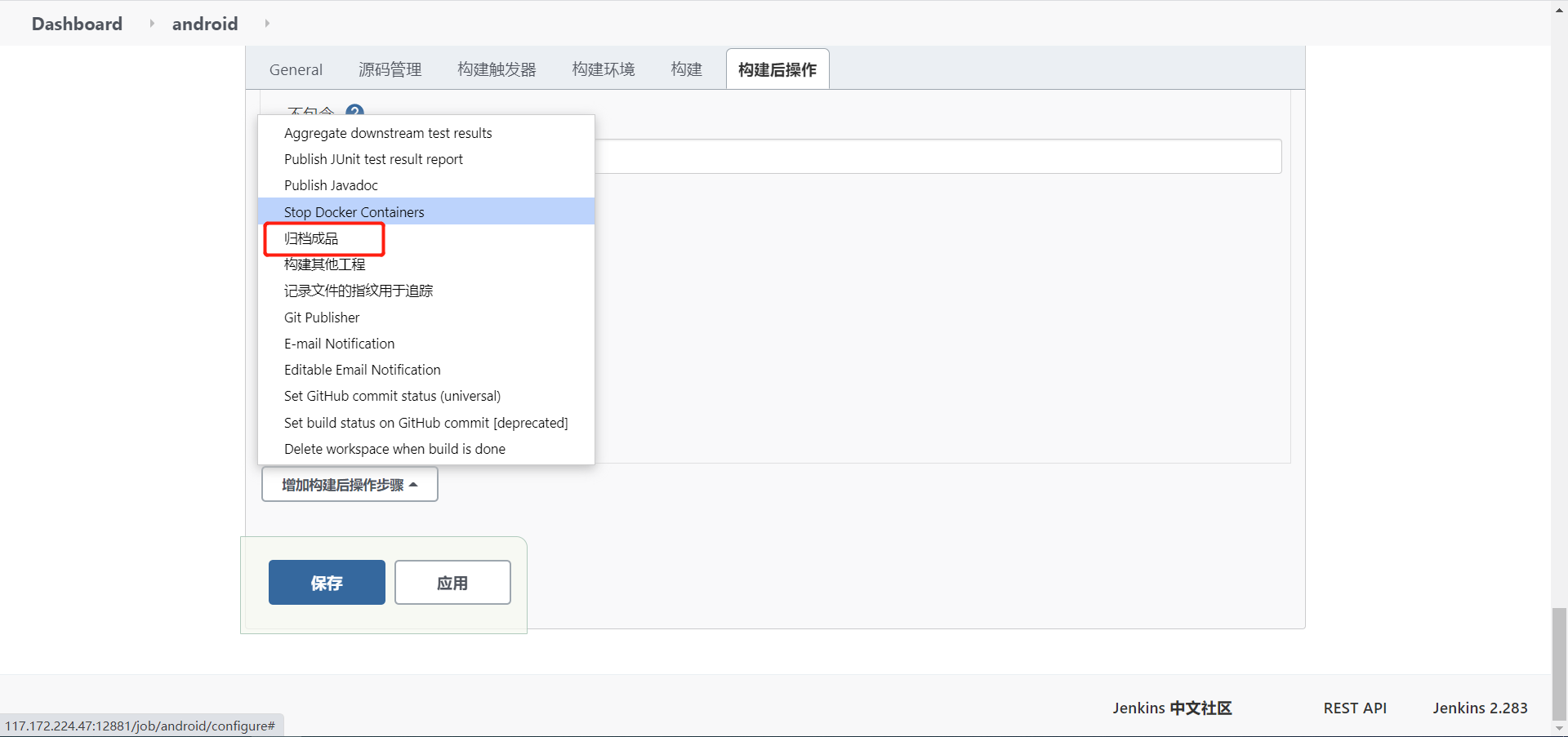Select 记录文件的指纹用于追踪 option
The width and height of the screenshot is (1568, 737).
426,291
